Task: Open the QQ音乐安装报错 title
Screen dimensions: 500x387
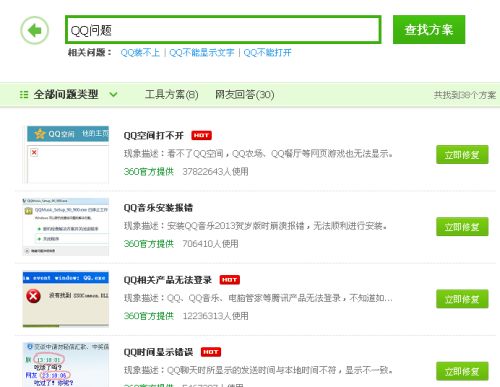Action: tap(158, 208)
